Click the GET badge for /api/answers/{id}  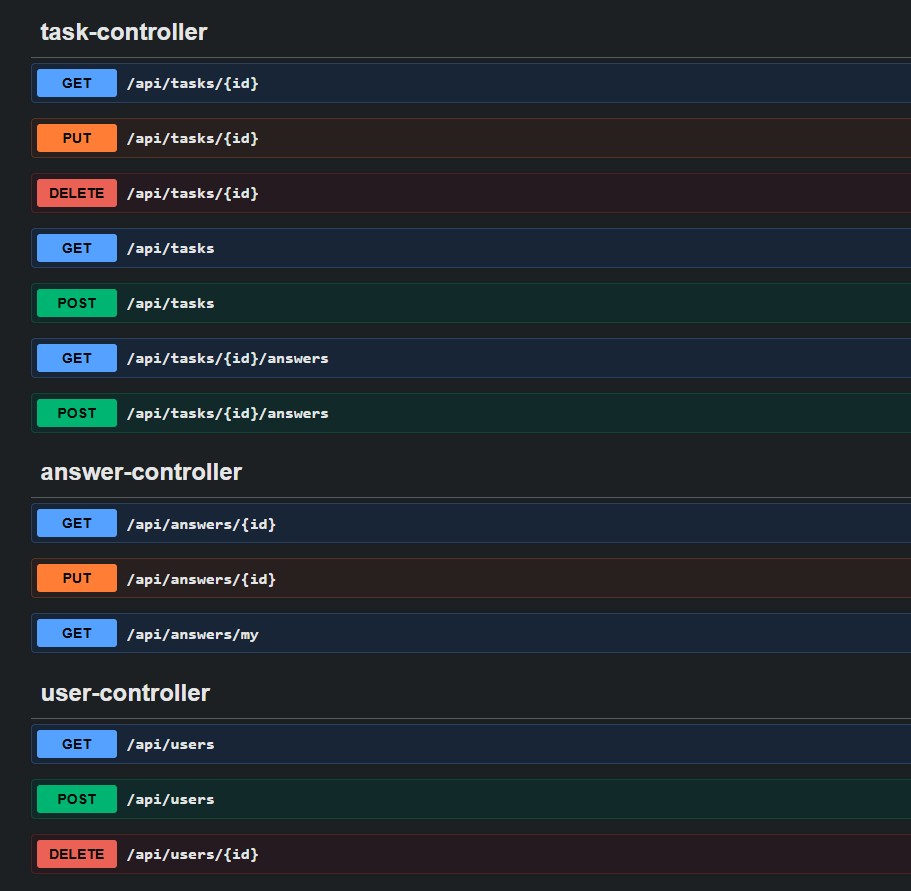pyautogui.click(x=77, y=523)
